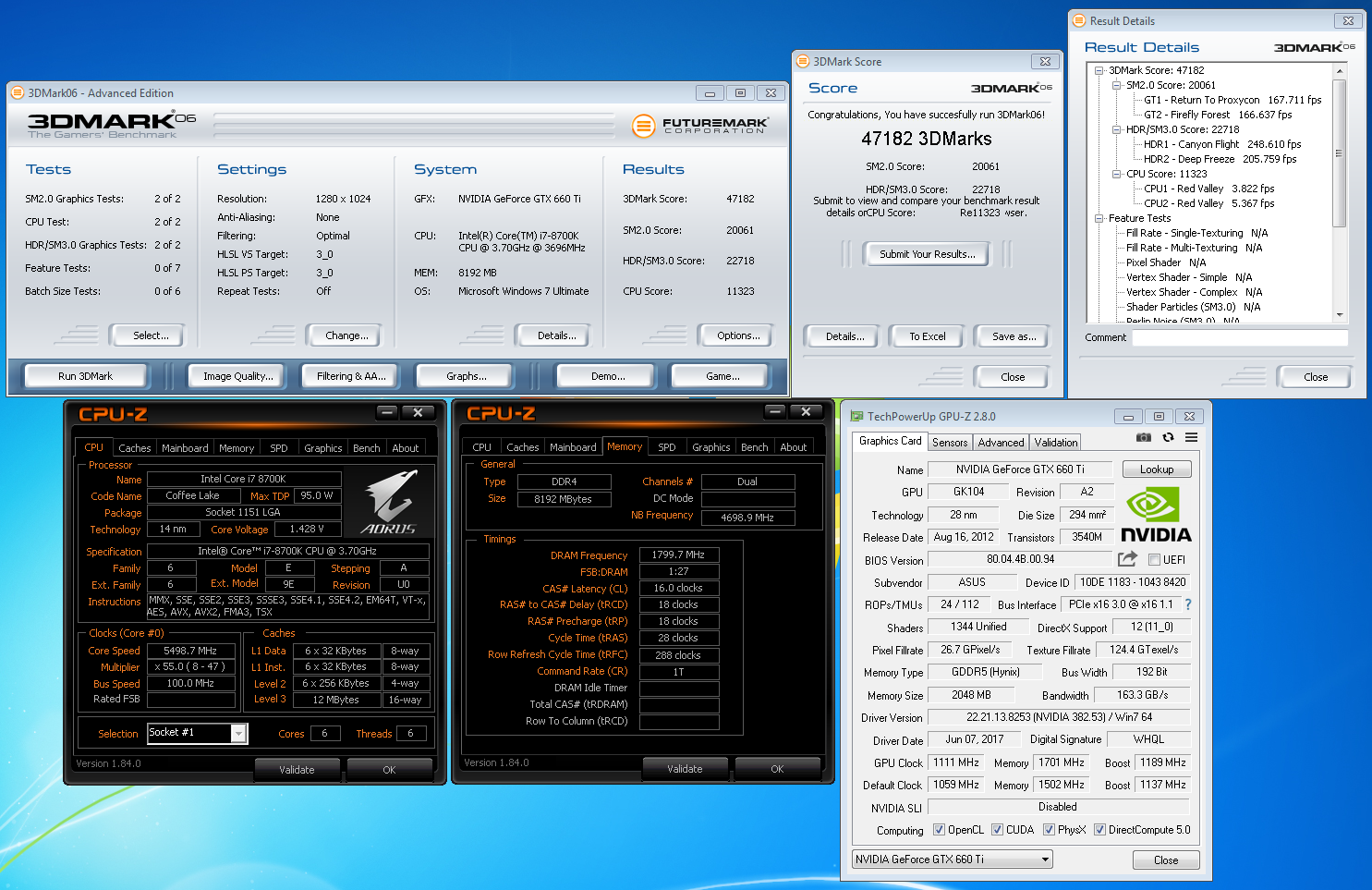Click the Save as button

click(x=1014, y=336)
